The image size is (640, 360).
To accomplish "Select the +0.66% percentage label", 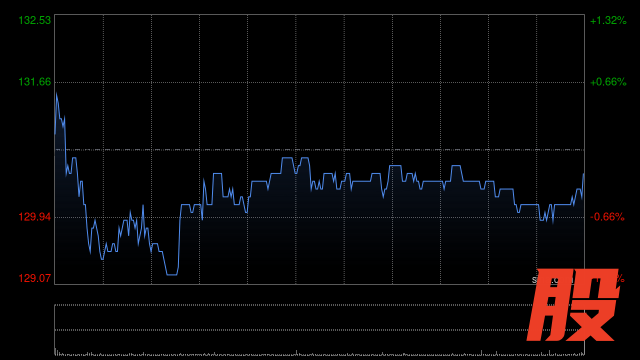I will click(608, 82).
